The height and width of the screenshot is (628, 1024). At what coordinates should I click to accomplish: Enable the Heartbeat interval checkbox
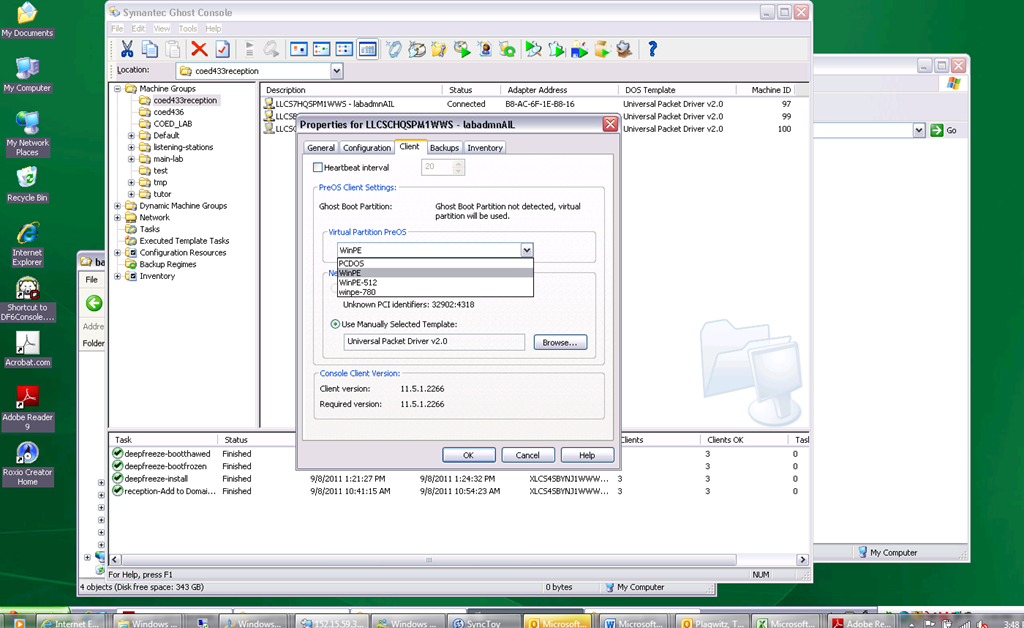[x=318, y=168]
